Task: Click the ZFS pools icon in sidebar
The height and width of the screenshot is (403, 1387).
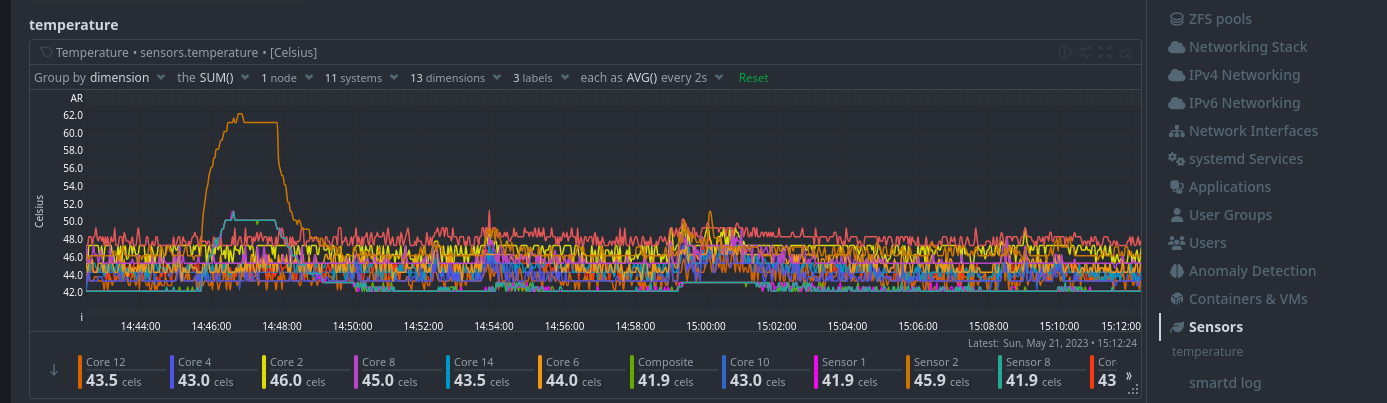Action: tap(1176, 19)
